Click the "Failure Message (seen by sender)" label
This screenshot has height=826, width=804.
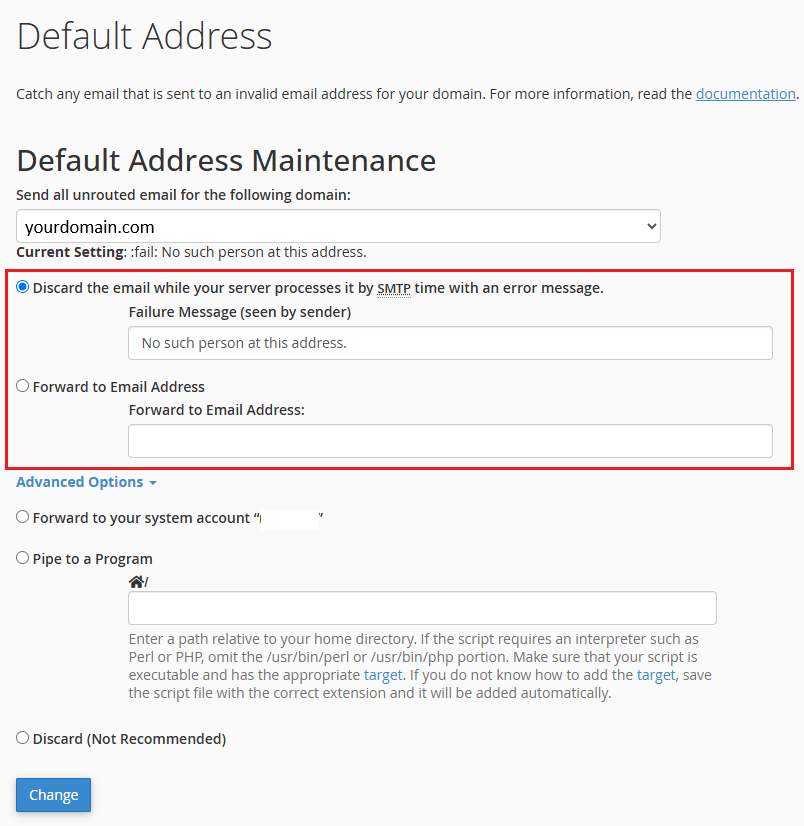pyautogui.click(x=239, y=312)
